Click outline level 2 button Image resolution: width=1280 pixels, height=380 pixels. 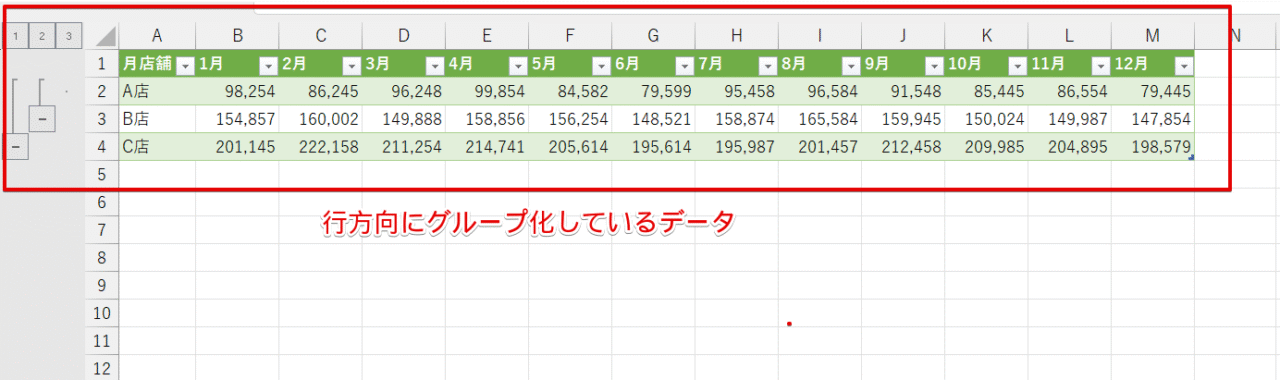click(x=43, y=37)
